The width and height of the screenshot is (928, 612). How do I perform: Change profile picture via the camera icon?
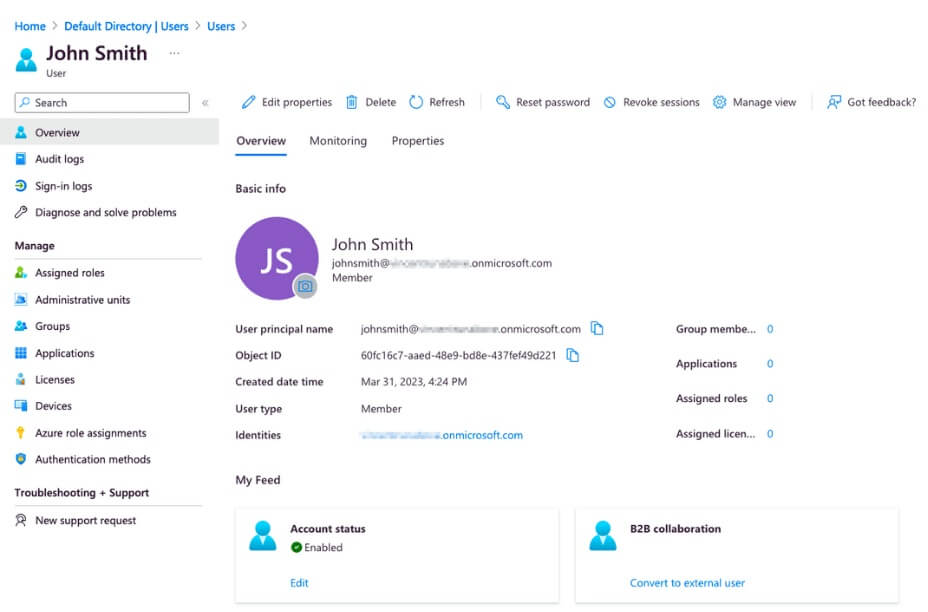[x=304, y=287]
